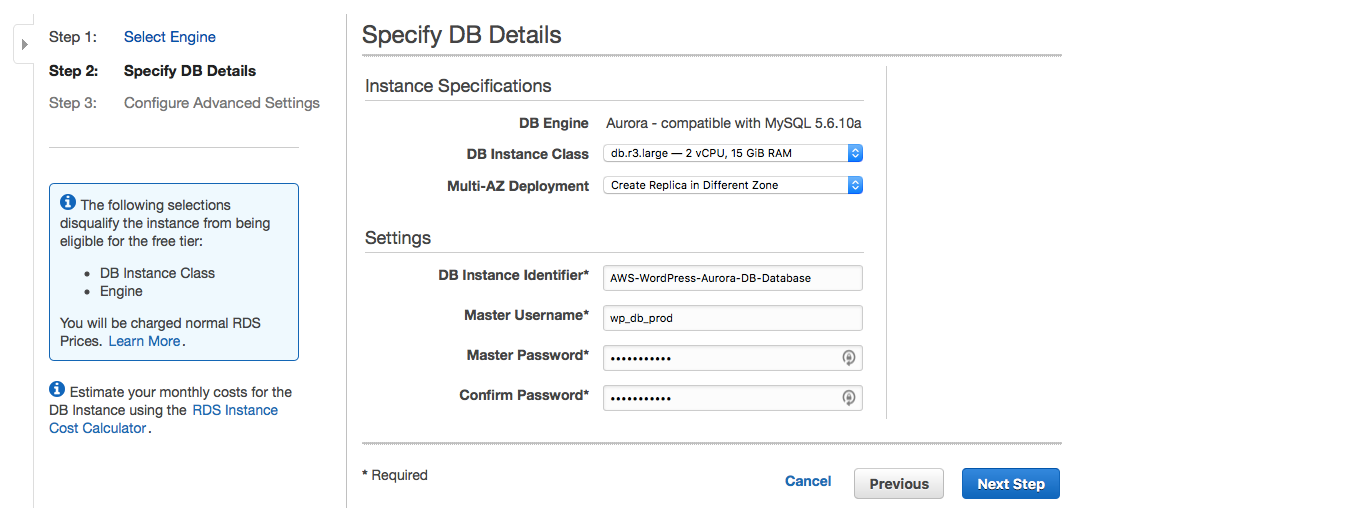Click the monthly cost estimate info icon
The image size is (1364, 508).
(x=57, y=390)
